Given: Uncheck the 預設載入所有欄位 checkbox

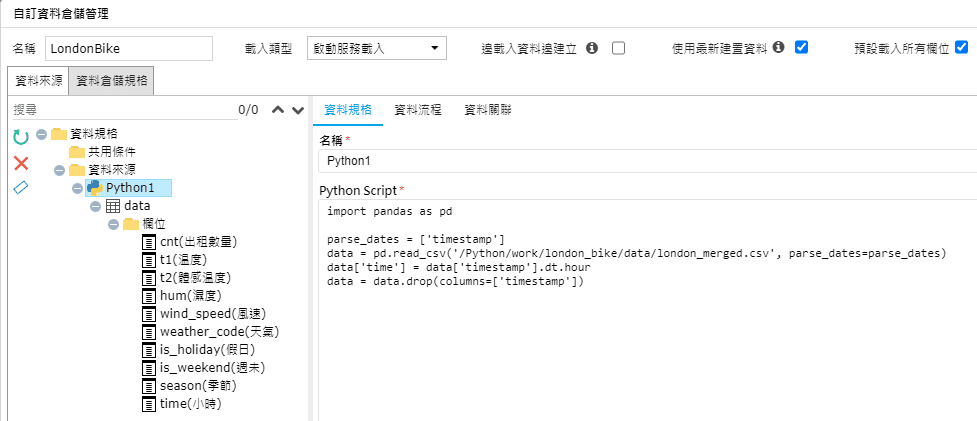Looking at the screenshot, I should point(961,47).
